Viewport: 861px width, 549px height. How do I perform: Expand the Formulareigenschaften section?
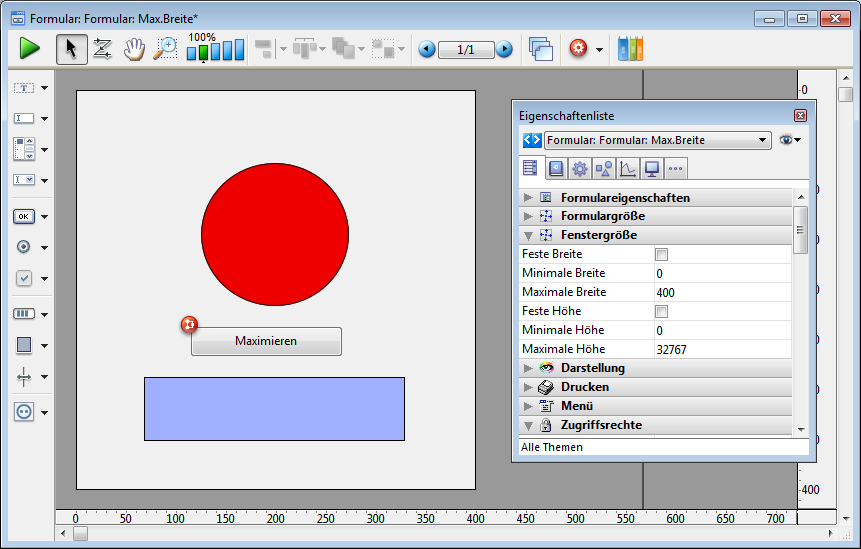[528, 198]
